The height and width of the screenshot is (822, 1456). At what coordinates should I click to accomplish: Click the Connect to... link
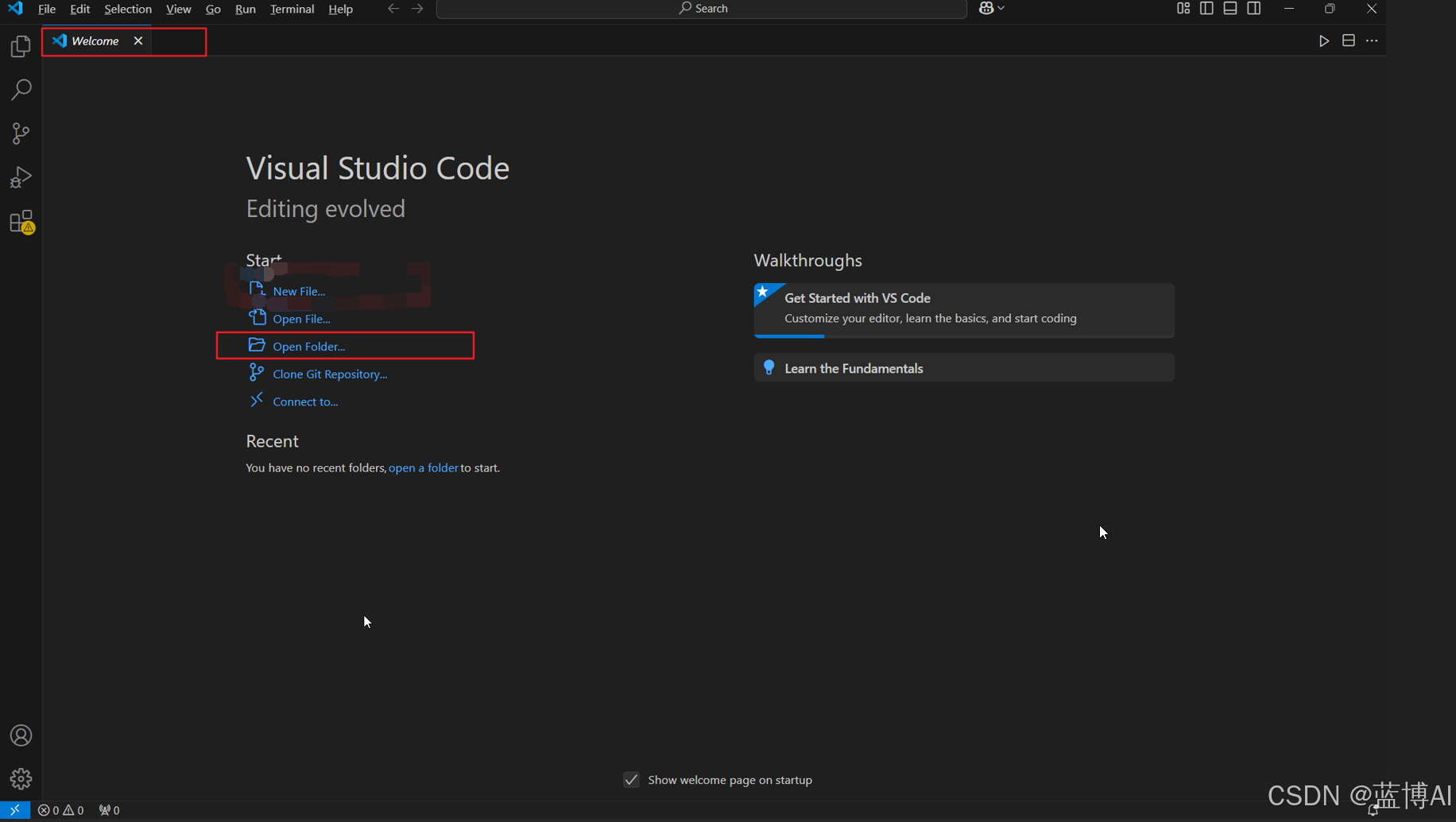coord(305,402)
